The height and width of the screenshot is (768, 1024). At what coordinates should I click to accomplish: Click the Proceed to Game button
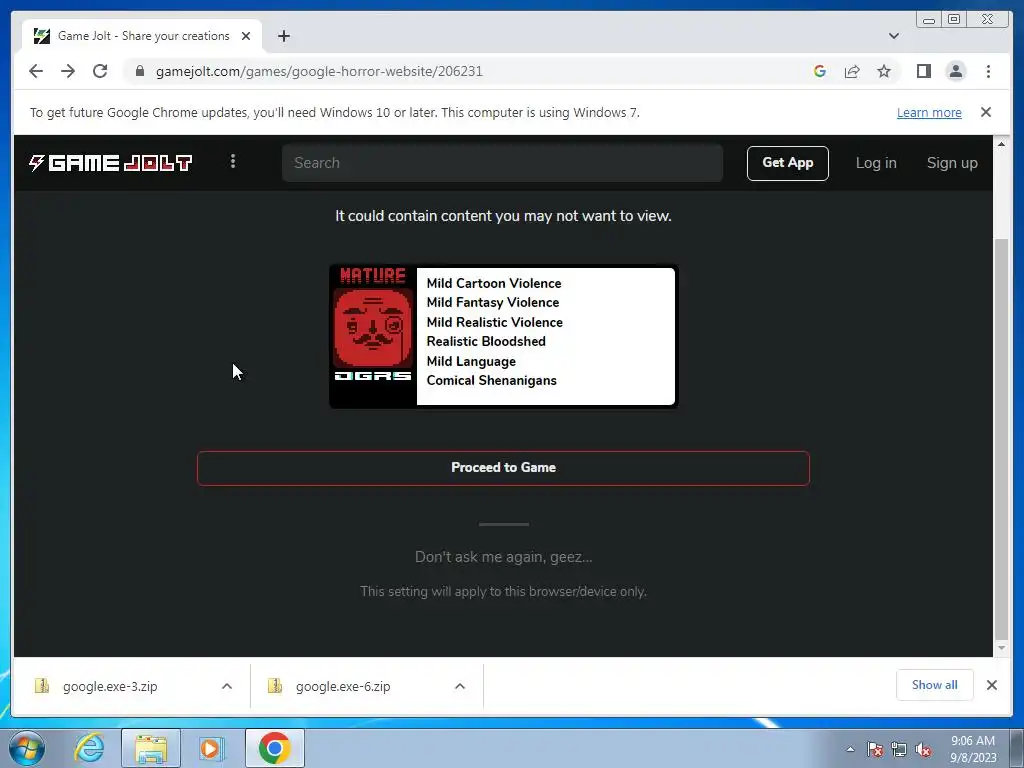click(x=504, y=468)
